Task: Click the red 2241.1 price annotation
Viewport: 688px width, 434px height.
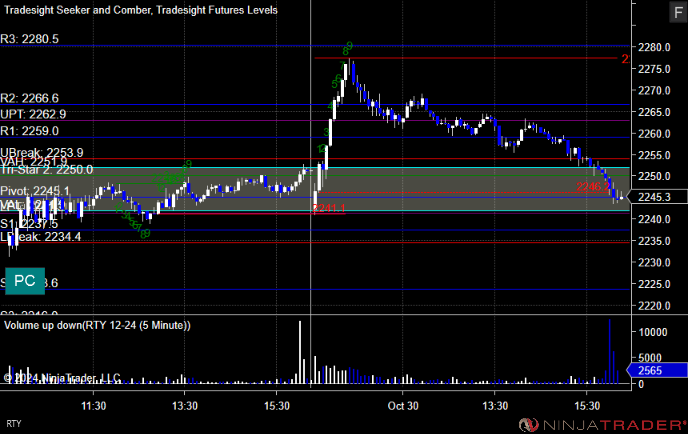Action: [x=329, y=208]
